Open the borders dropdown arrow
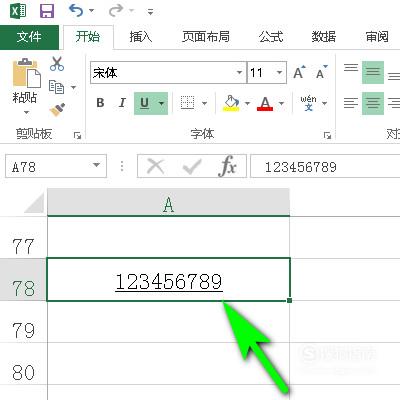Screen dimensions: 400x400 tap(204, 103)
